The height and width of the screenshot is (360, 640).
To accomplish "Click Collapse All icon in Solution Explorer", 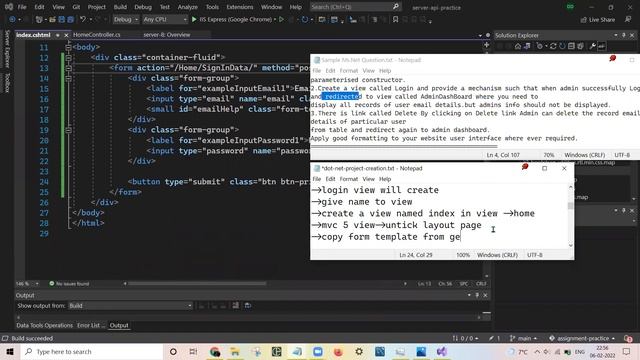I will (571, 46).
